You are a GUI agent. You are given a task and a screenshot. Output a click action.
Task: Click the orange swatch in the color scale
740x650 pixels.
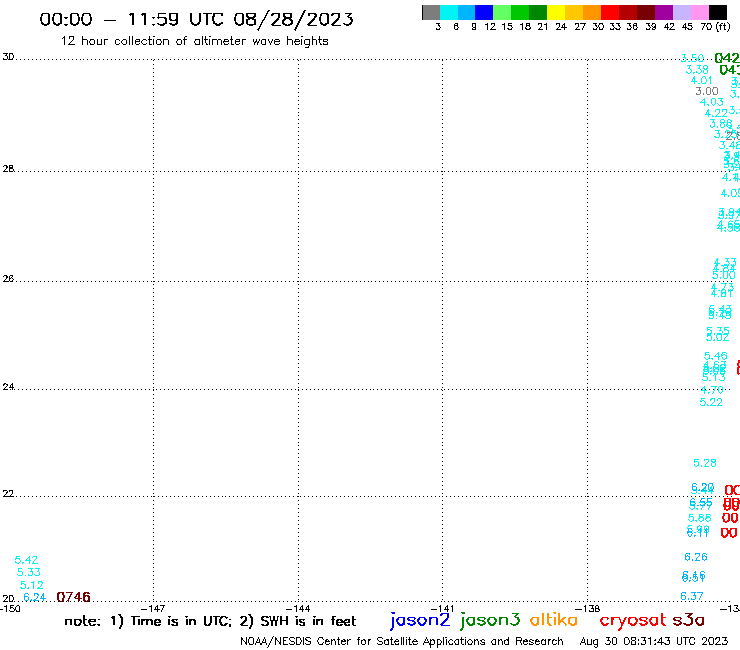pyautogui.click(x=592, y=12)
